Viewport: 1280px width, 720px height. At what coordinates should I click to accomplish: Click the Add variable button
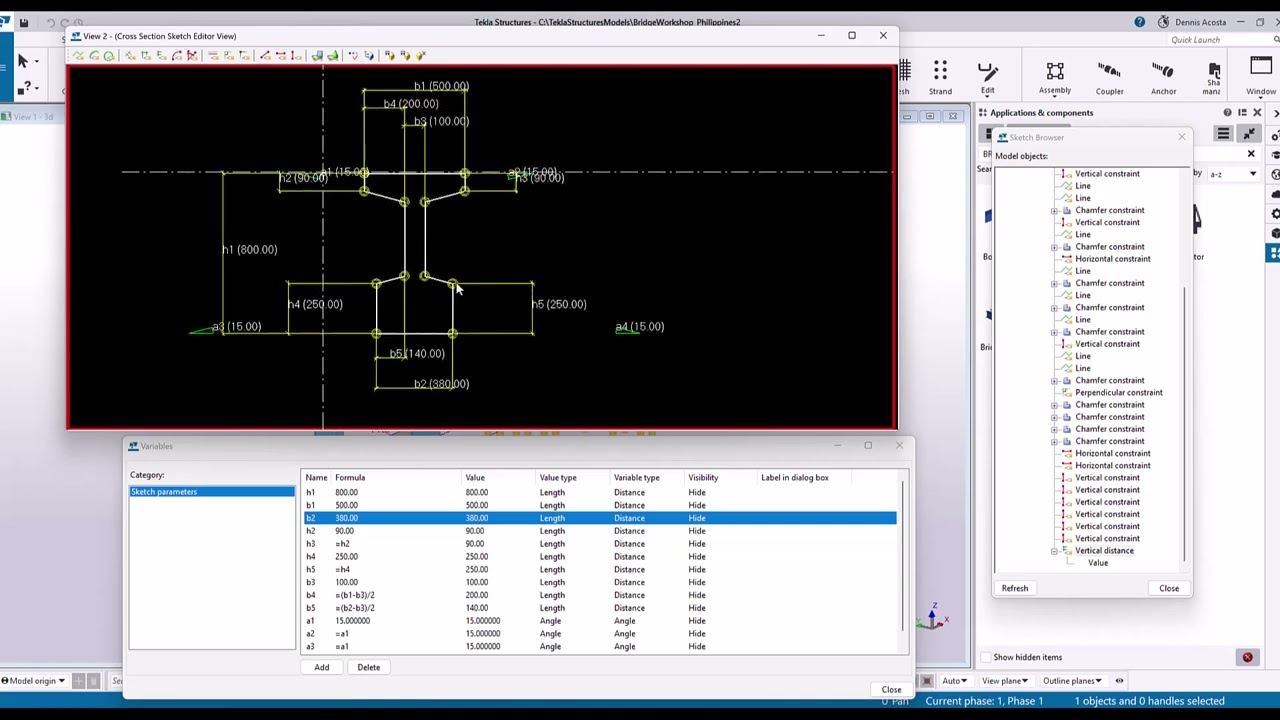(x=322, y=667)
